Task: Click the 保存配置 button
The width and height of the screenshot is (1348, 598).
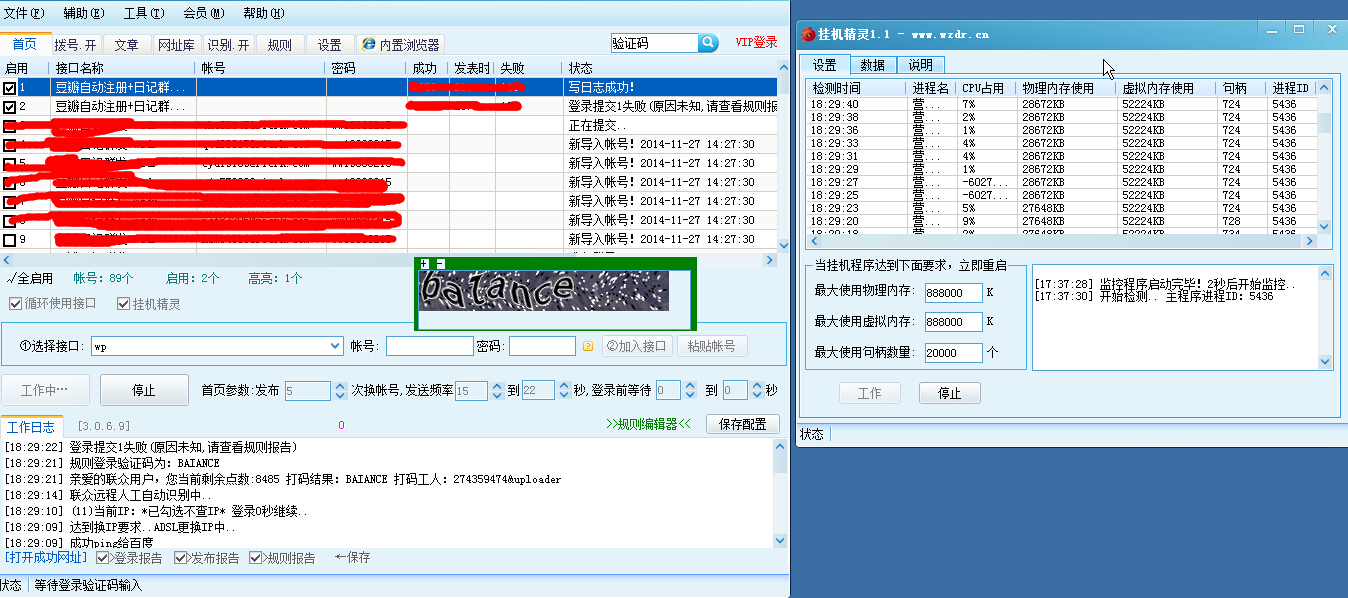Action: (742, 424)
